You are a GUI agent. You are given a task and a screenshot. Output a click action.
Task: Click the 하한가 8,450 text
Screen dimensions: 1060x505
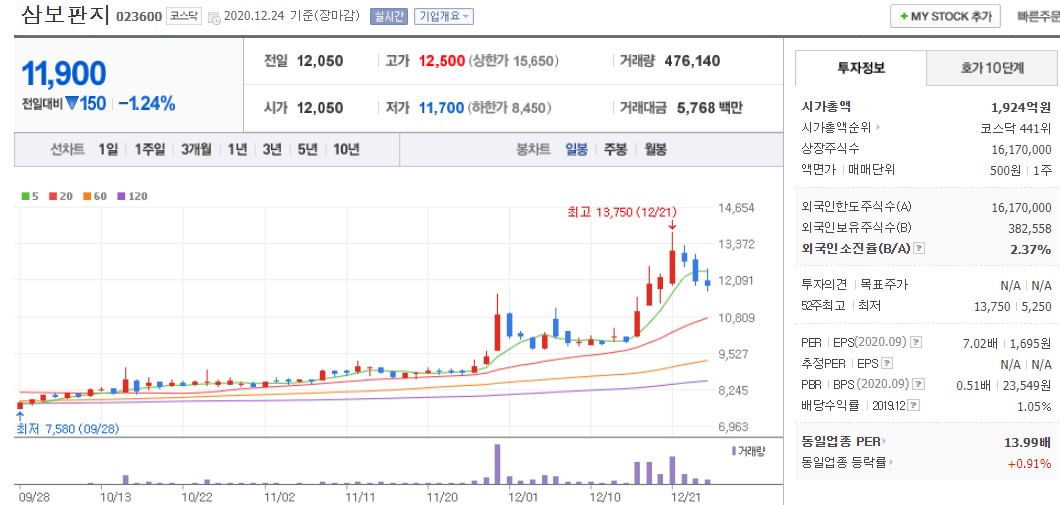click(x=508, y=107)
